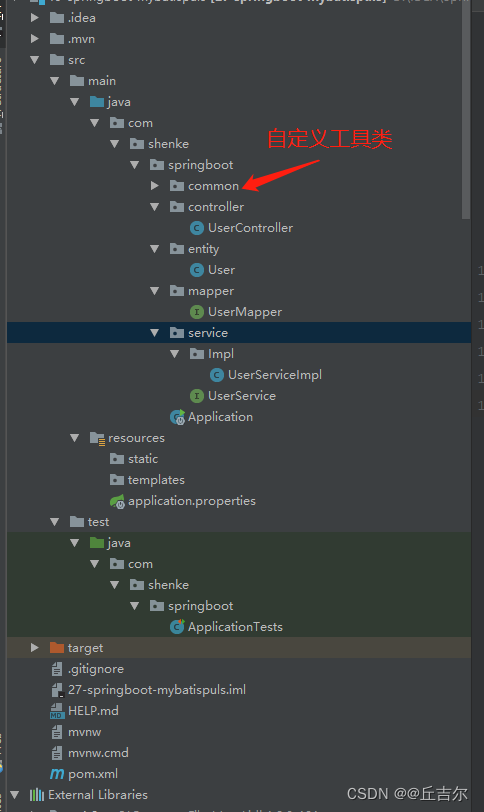Image resolution: width=484 pixels, height=812 pixels.
Task: Click the orange target folder icon
Action: pyautogui.click(x=57, y=648)
